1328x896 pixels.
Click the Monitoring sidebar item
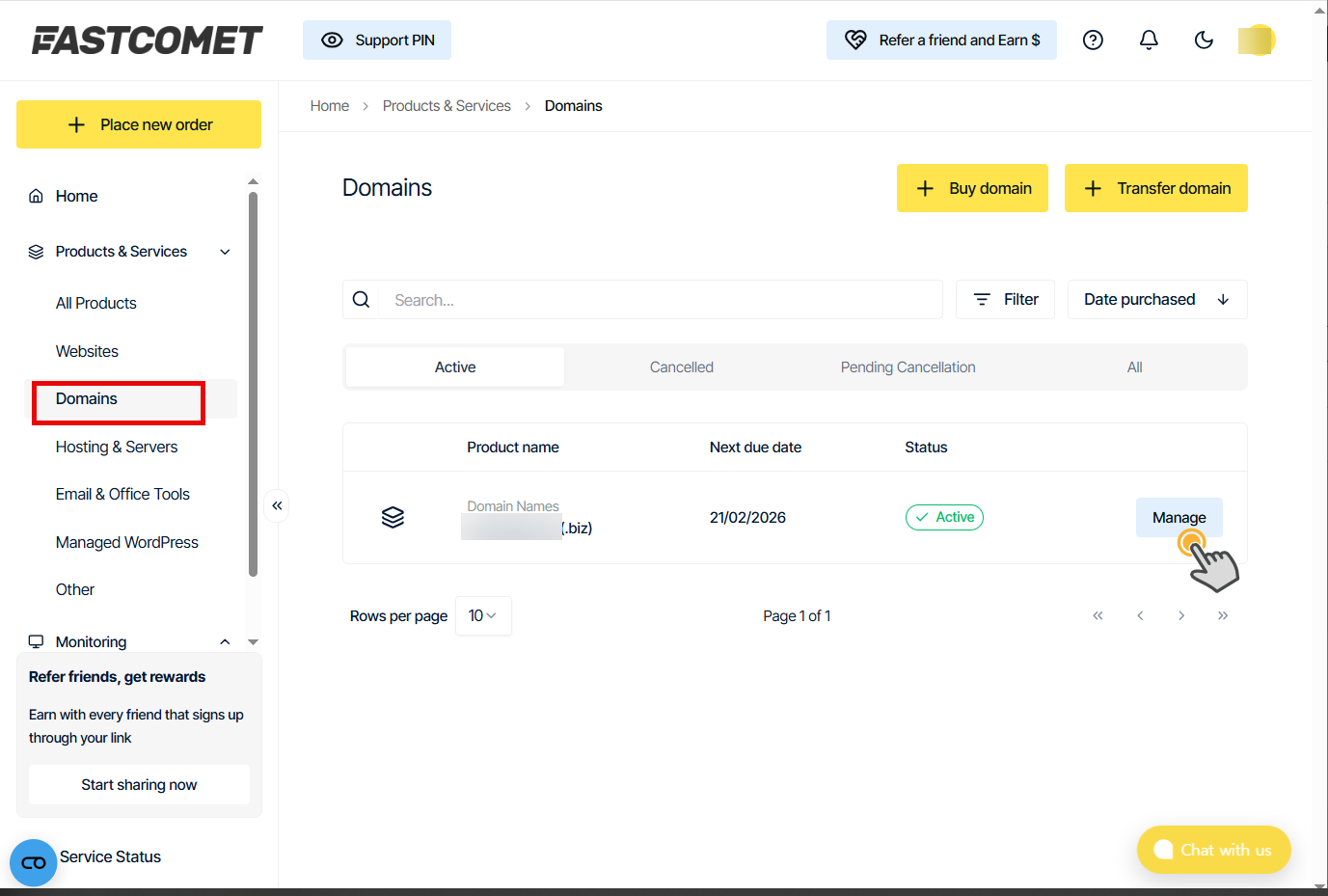(91, 641)
